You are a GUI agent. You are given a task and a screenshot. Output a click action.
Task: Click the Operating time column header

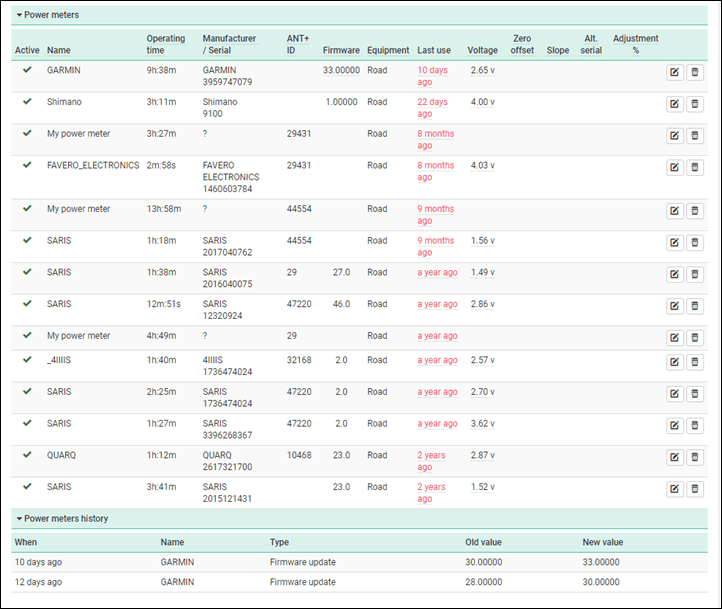(166, 44)
